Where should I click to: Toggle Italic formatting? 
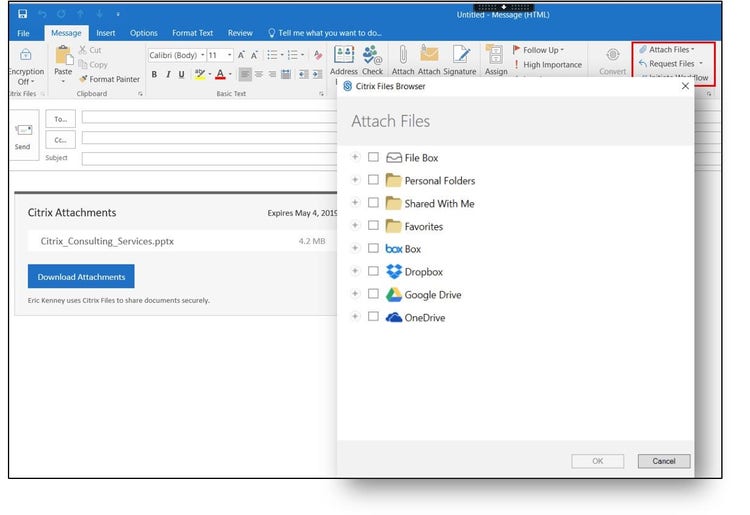168,74
